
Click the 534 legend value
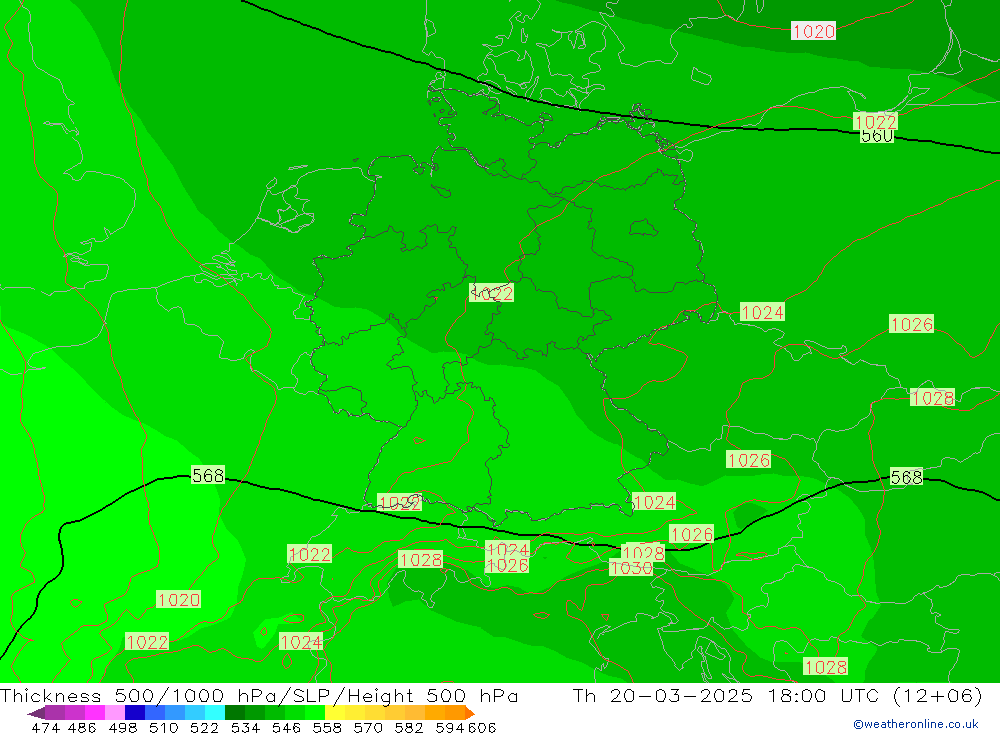click(245, 727)
